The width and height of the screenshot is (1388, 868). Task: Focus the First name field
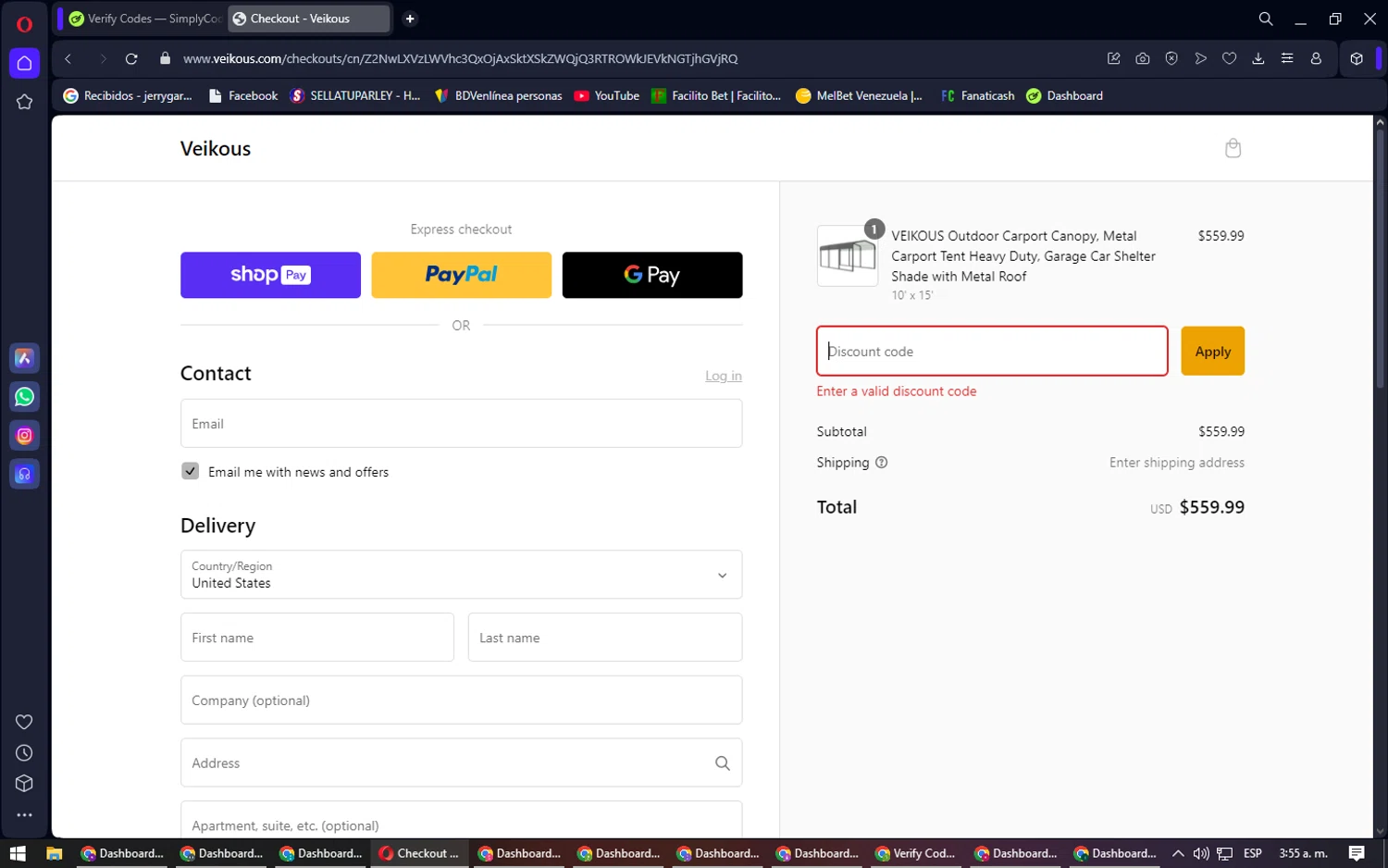click(317, 638)
